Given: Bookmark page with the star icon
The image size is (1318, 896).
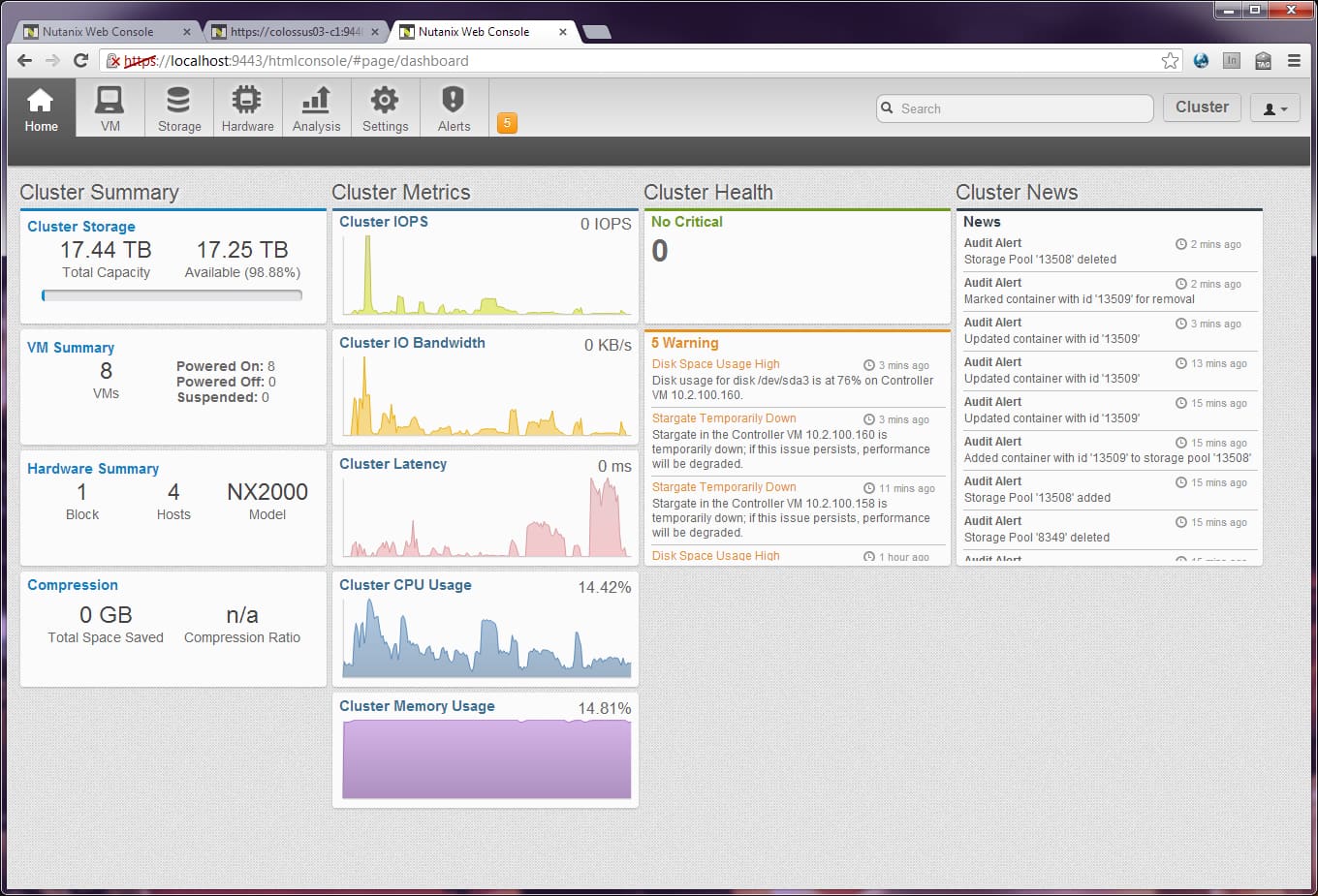Looking at the screenshot, I should click(x=1171, y=60).
